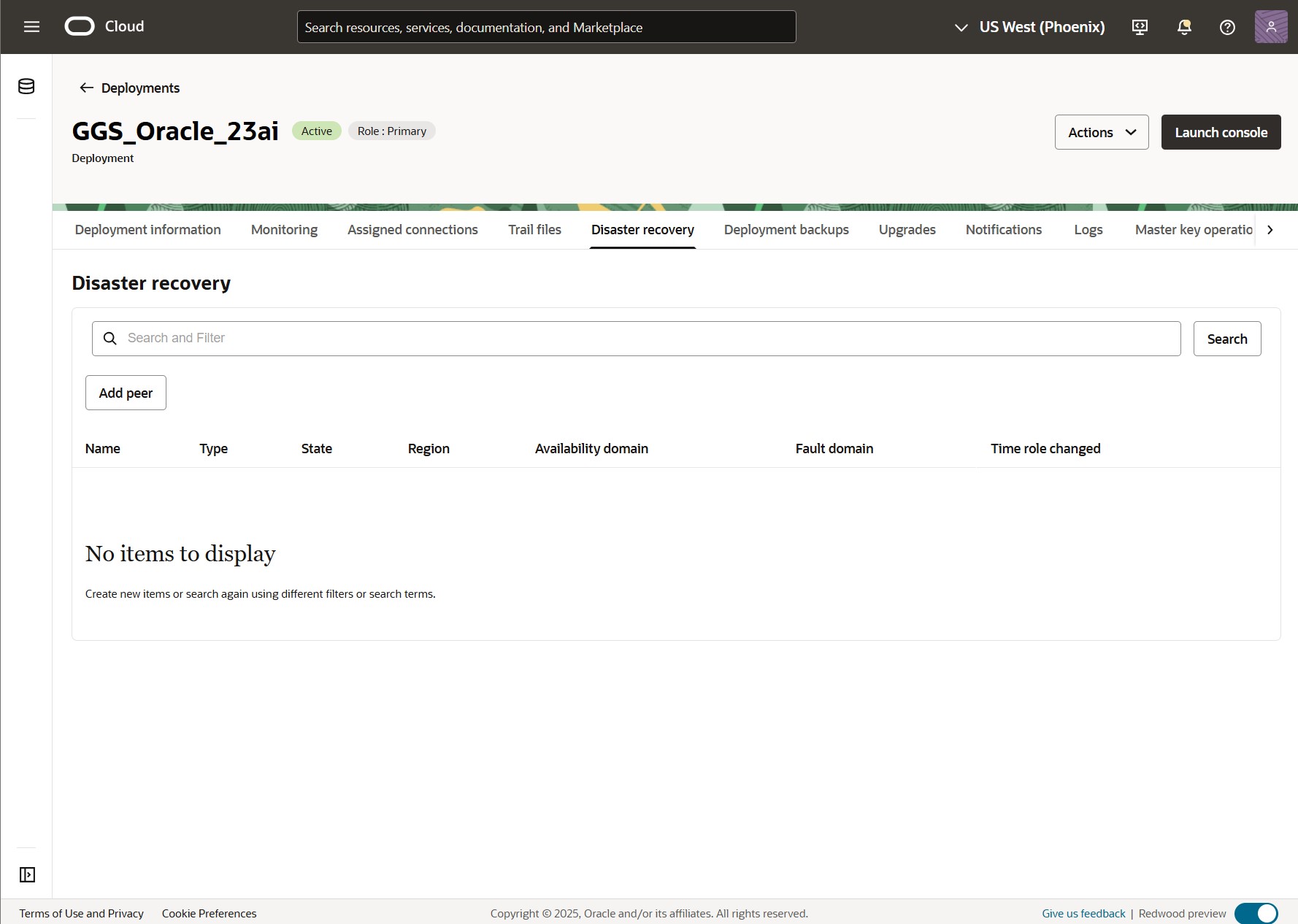Click the Launch console button
Screen dimensions: 1298x924
1221,132
